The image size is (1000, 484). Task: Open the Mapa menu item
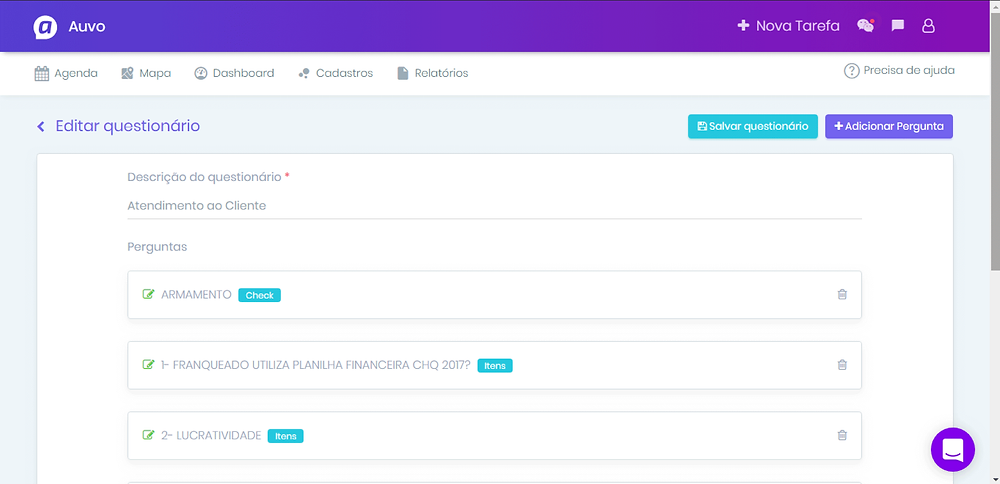pos(146,73)
